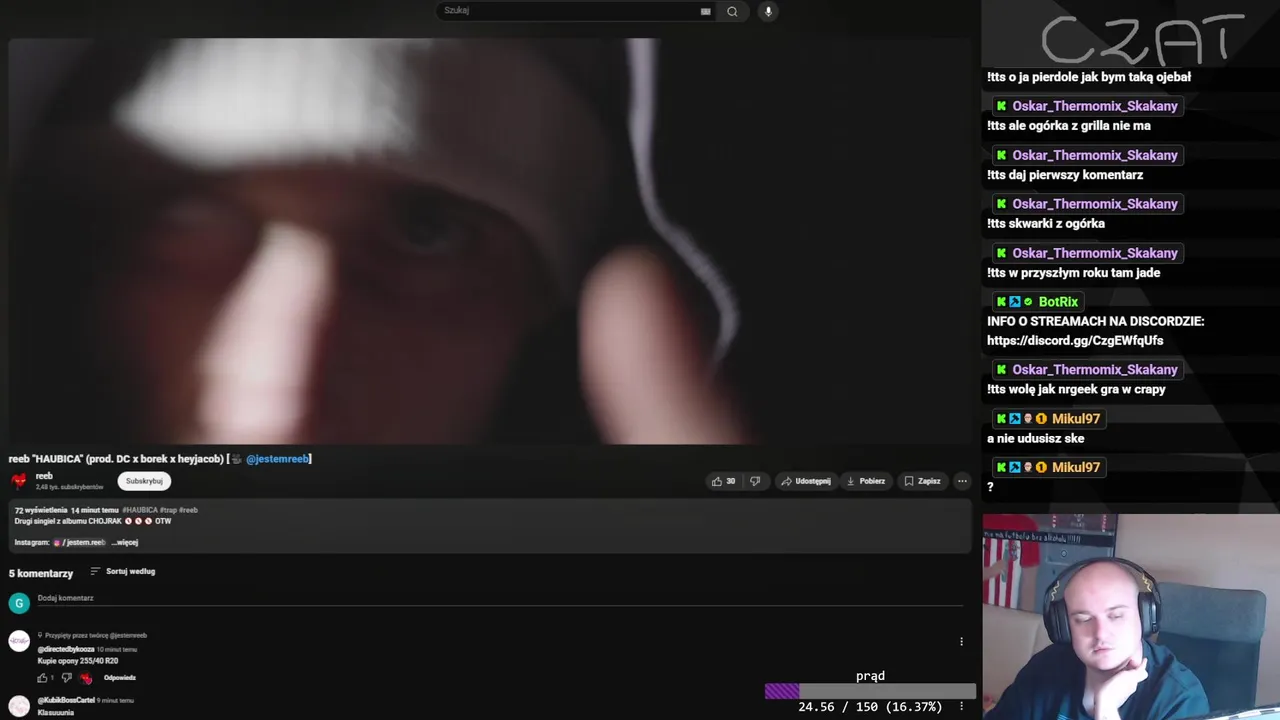Click the discord.gg/CzgEWfqUfs link in chat

[x=1075, y=341]
